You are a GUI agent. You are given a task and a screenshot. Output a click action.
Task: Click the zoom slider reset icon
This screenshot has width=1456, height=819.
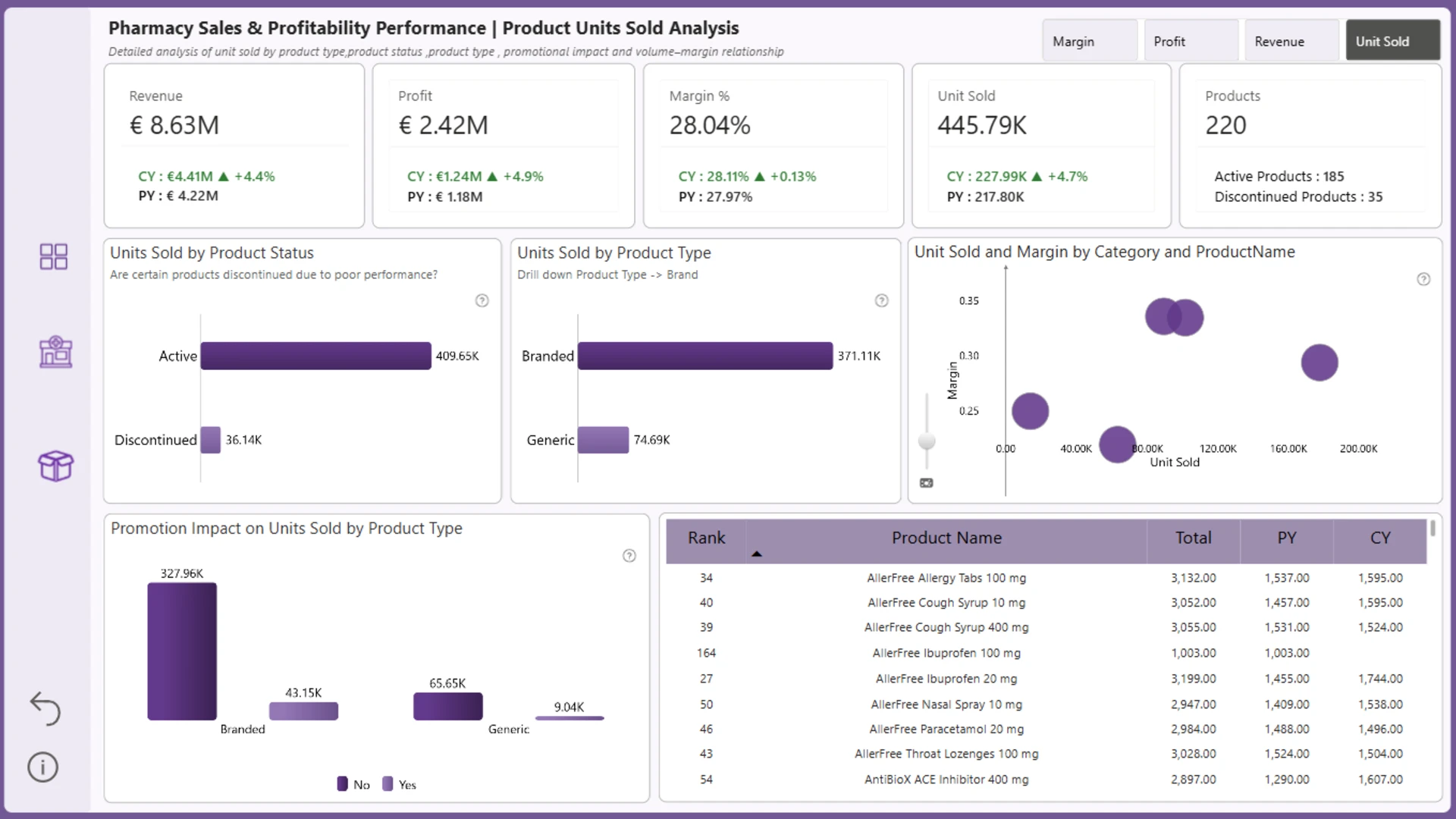tap(927, 483)
